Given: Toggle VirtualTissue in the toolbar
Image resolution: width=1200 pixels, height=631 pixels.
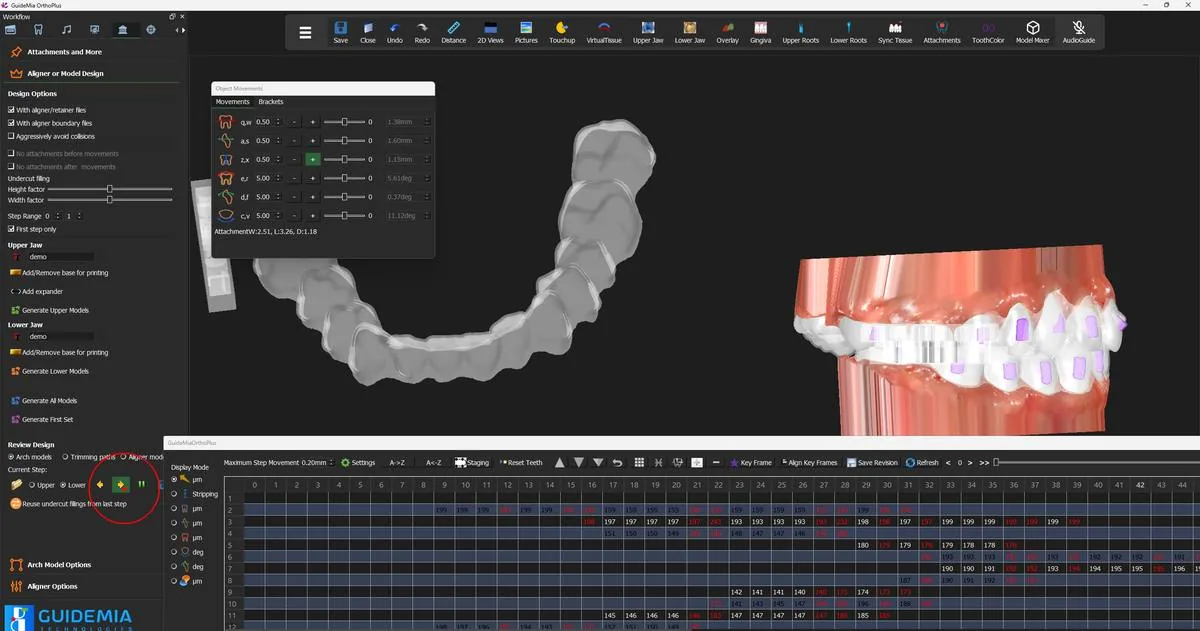Looking at the screenshot, I should (603, 31).
